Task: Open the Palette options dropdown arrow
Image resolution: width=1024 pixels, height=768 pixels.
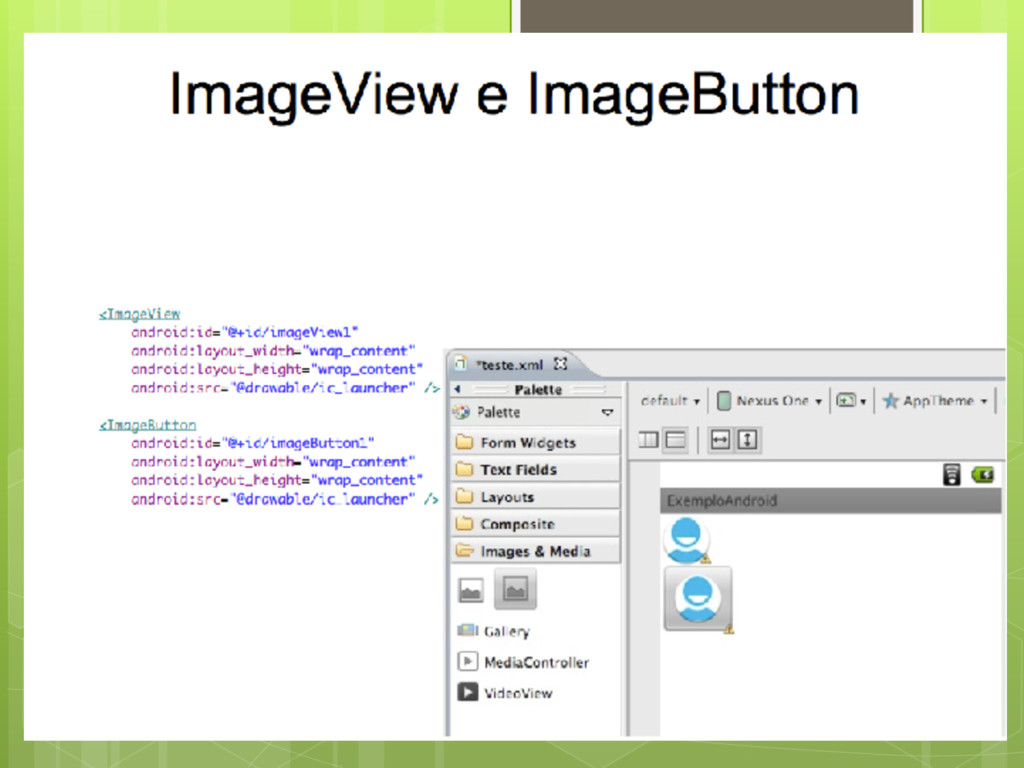Action: [607, 412]
